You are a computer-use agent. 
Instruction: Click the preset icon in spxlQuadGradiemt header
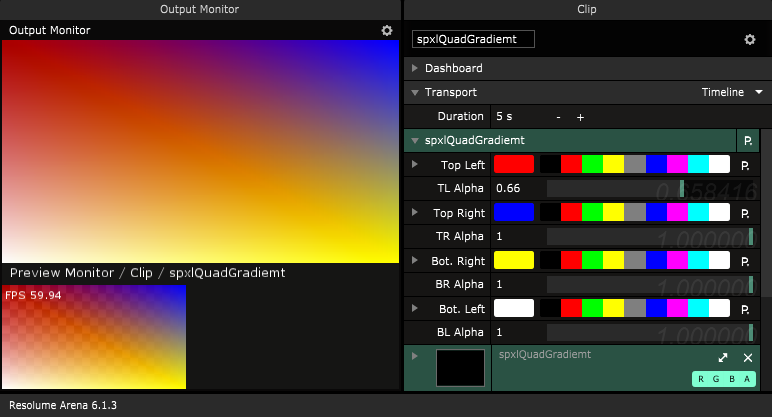[746, 141]
